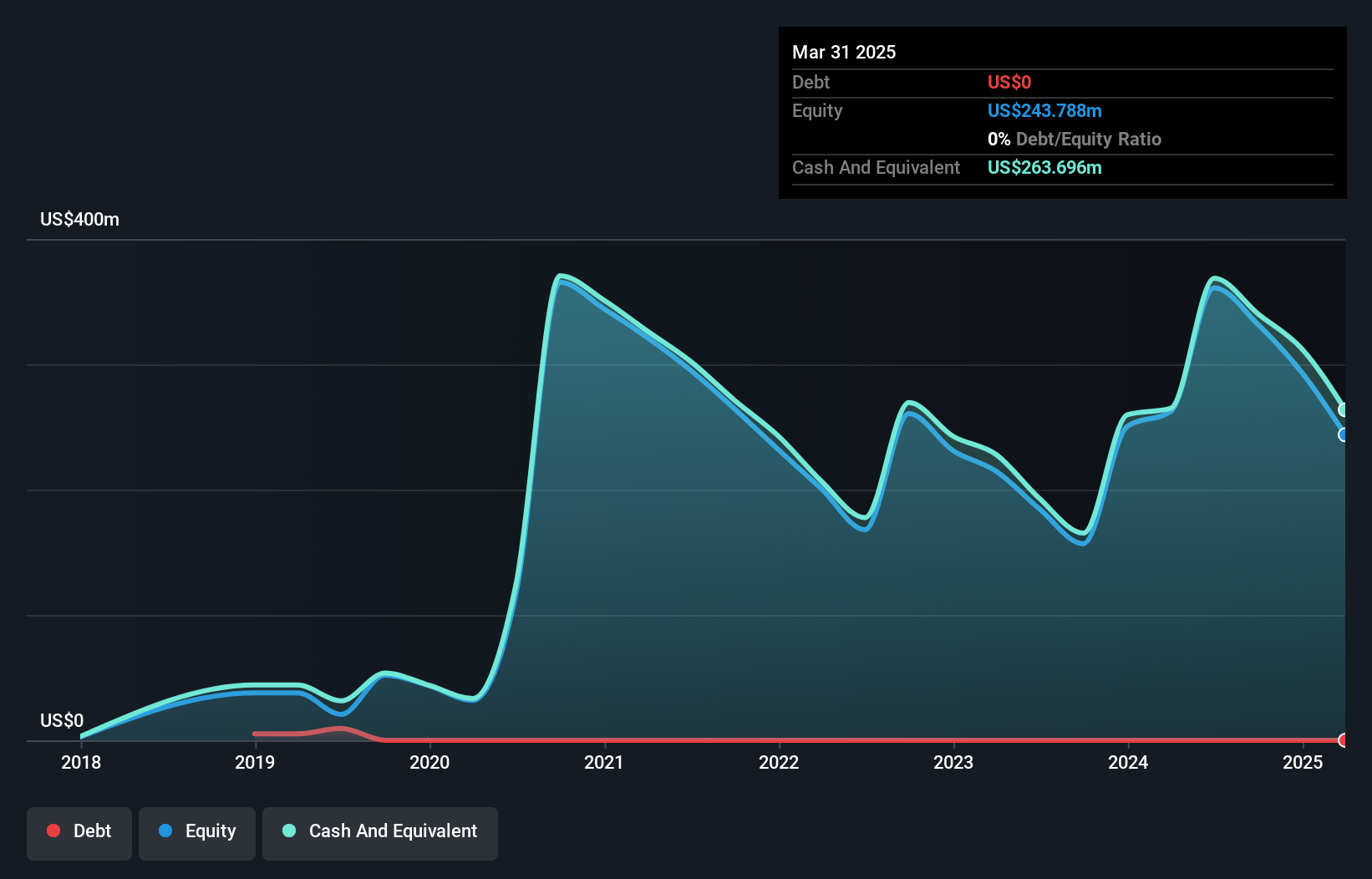Click the US$400m y-axis label
This screenshot has width=1372, height=879.
(x=80, y=220)
